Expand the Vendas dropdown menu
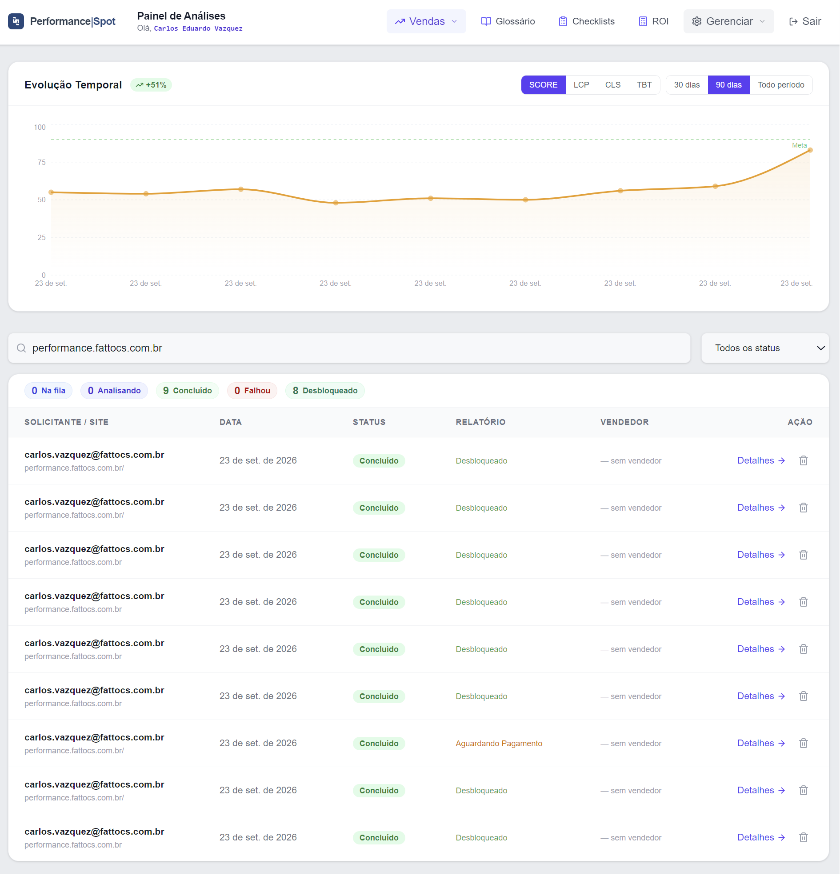840x874 pixels. [x=426, y=21]
